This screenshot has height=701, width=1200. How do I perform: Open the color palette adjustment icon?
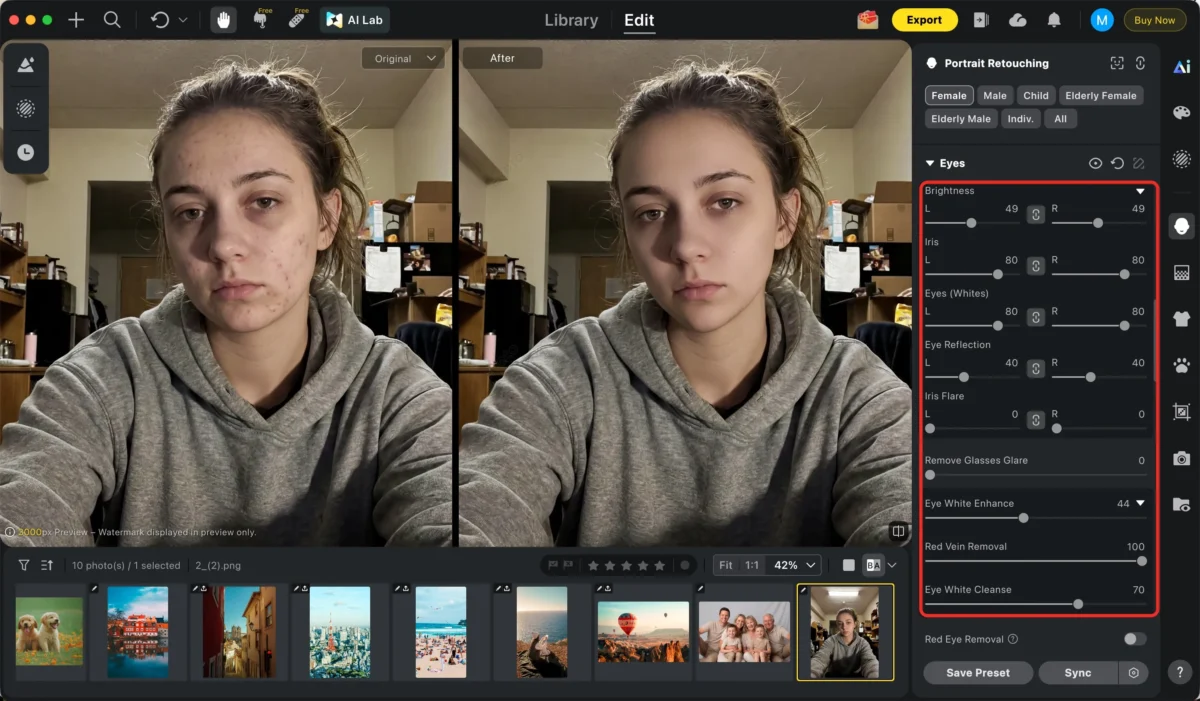pos(1181,113)
